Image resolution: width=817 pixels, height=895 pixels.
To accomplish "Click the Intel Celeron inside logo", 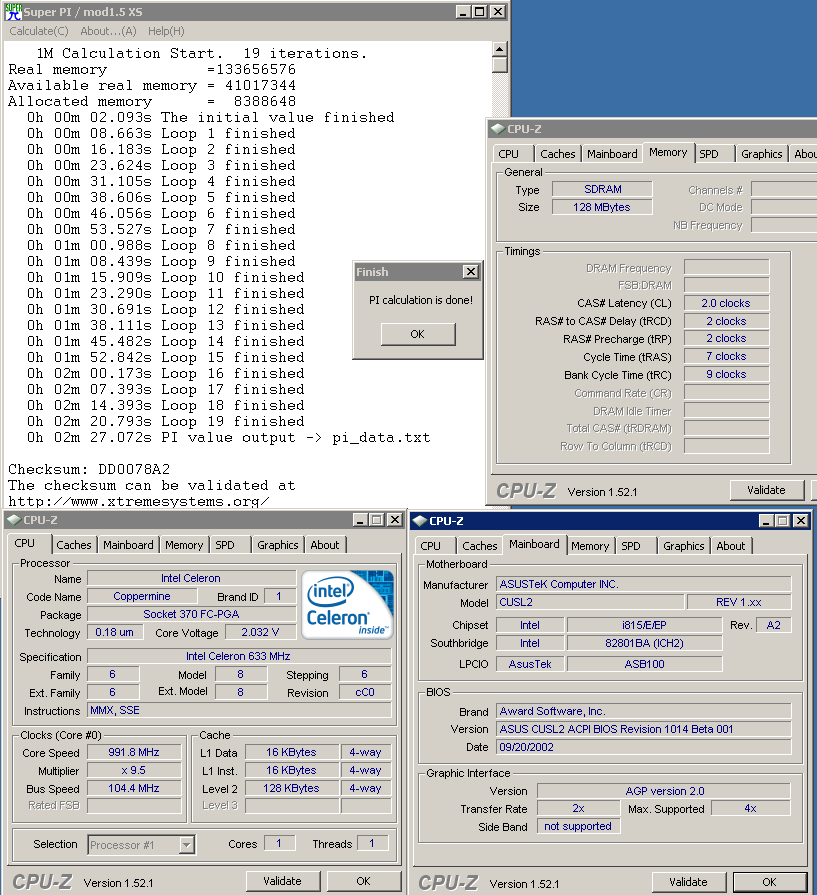I will (349, 604).
